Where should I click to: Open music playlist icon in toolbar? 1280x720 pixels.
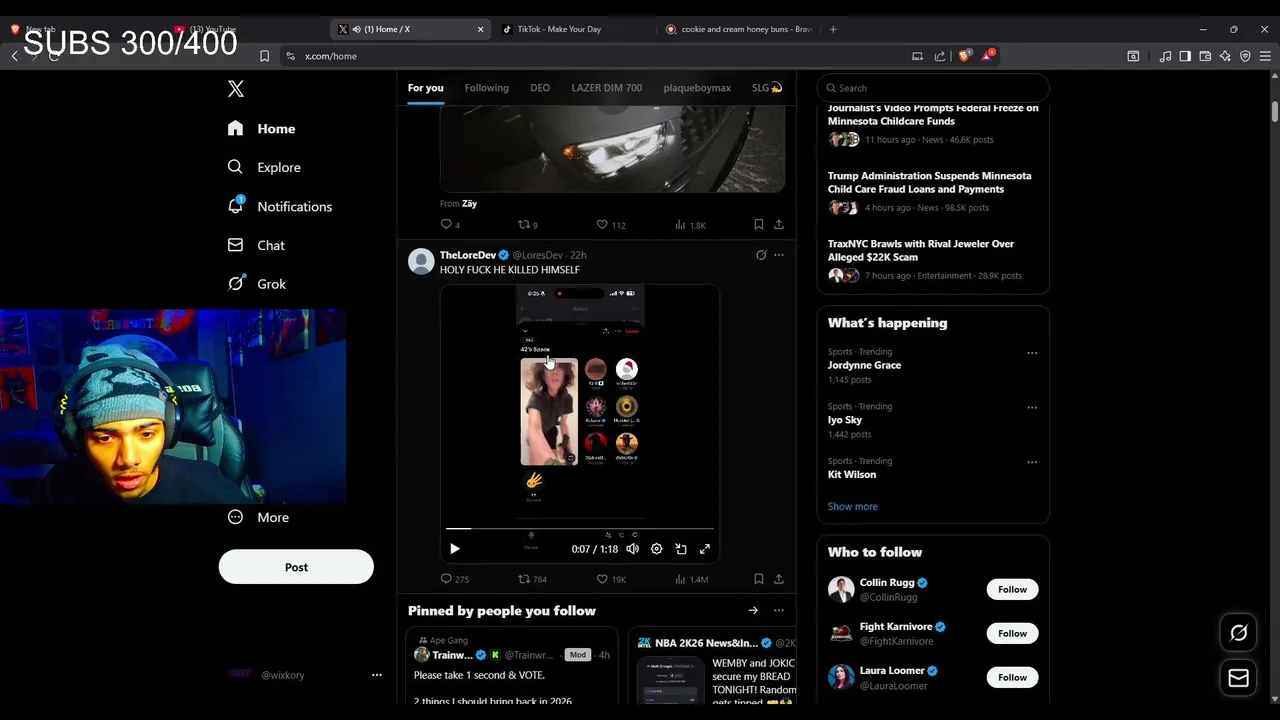coord(1165,56)
